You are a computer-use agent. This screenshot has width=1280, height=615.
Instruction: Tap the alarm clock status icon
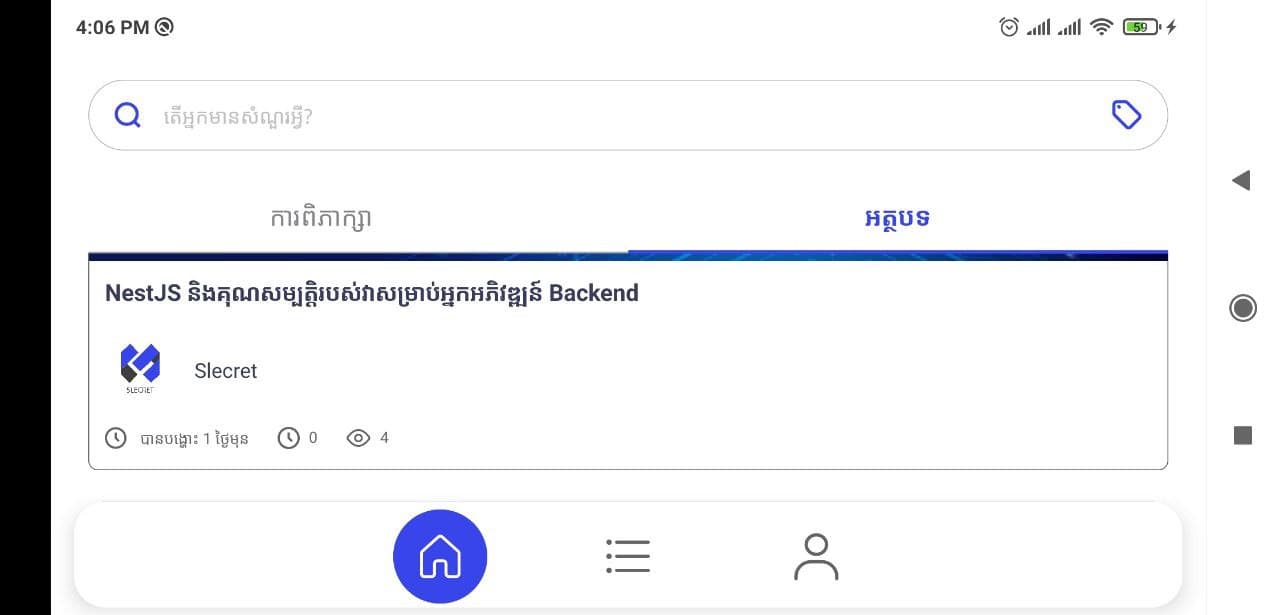[1009, 27]
